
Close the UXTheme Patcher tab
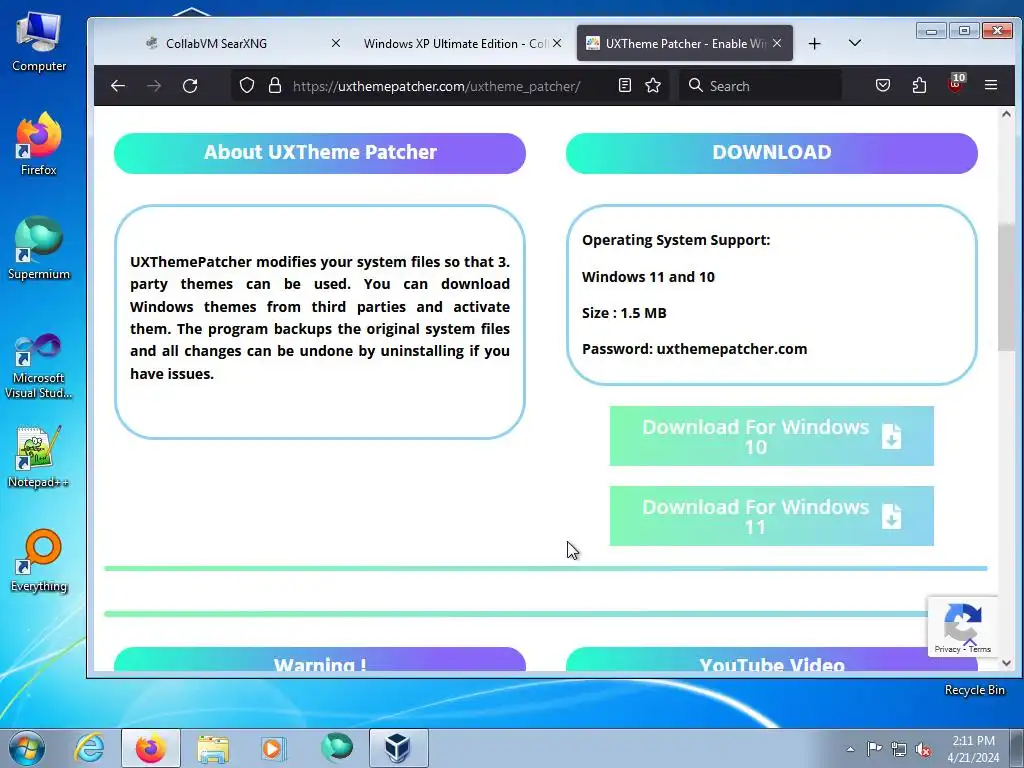point(777,43)
